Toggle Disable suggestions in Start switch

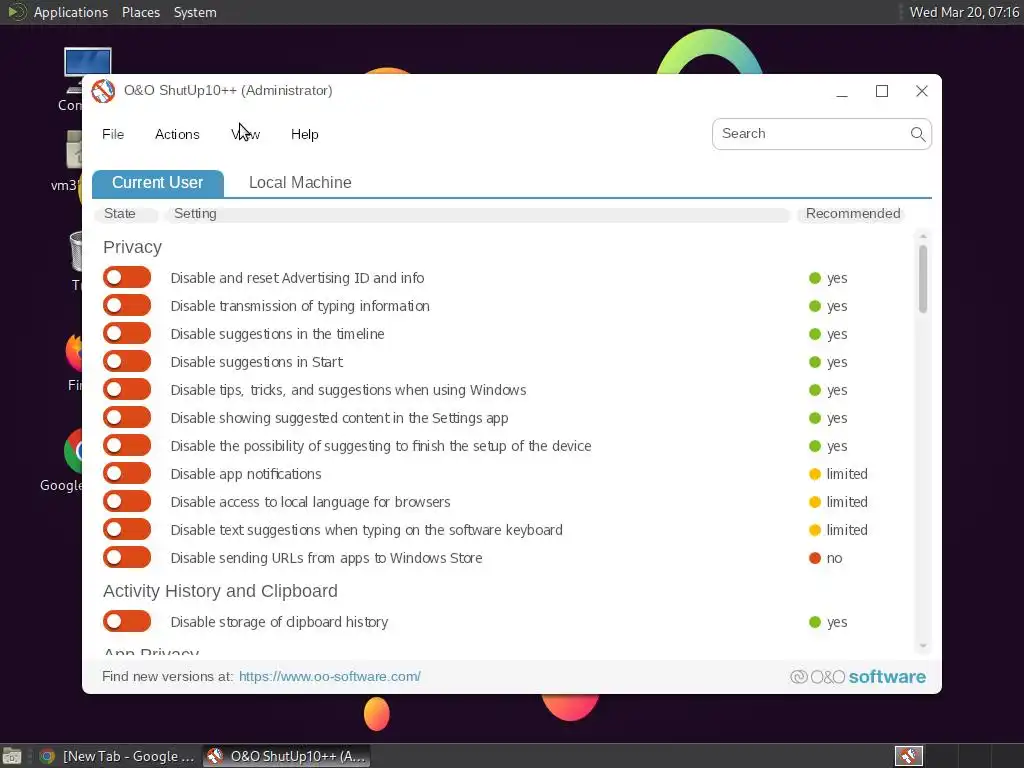(127, 361)
